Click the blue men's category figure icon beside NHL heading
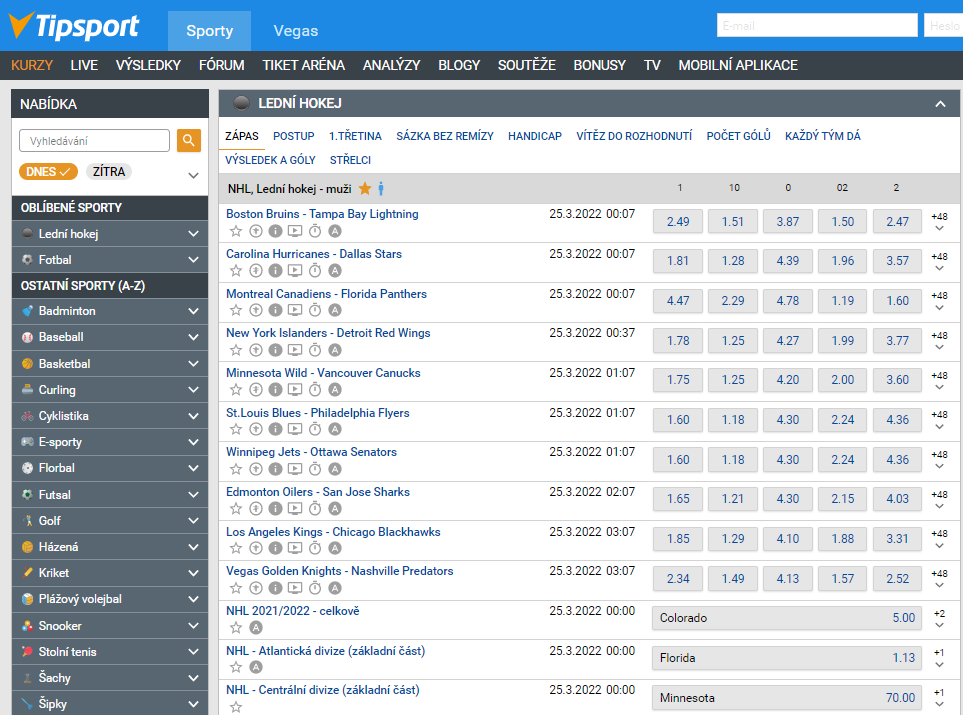 [381, 189]
